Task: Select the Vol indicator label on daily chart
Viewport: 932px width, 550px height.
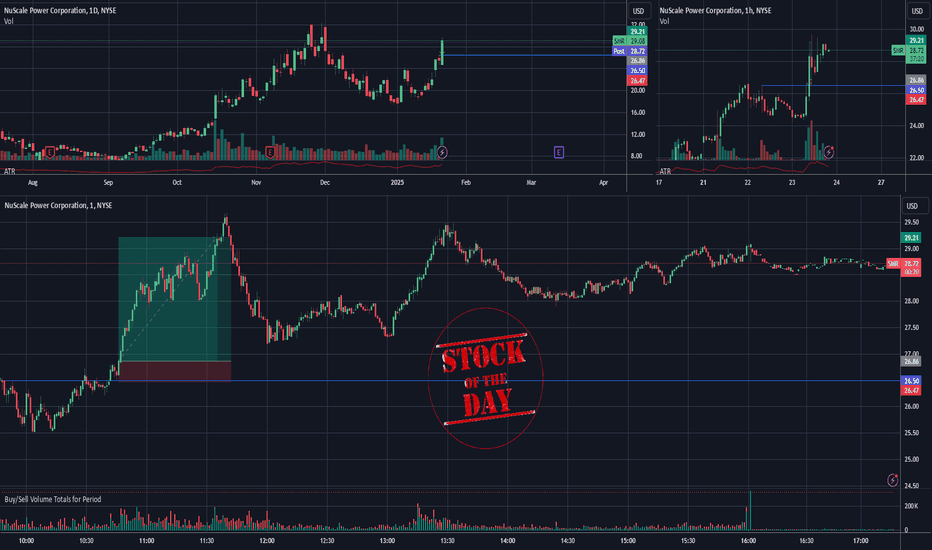Action: 8,21
